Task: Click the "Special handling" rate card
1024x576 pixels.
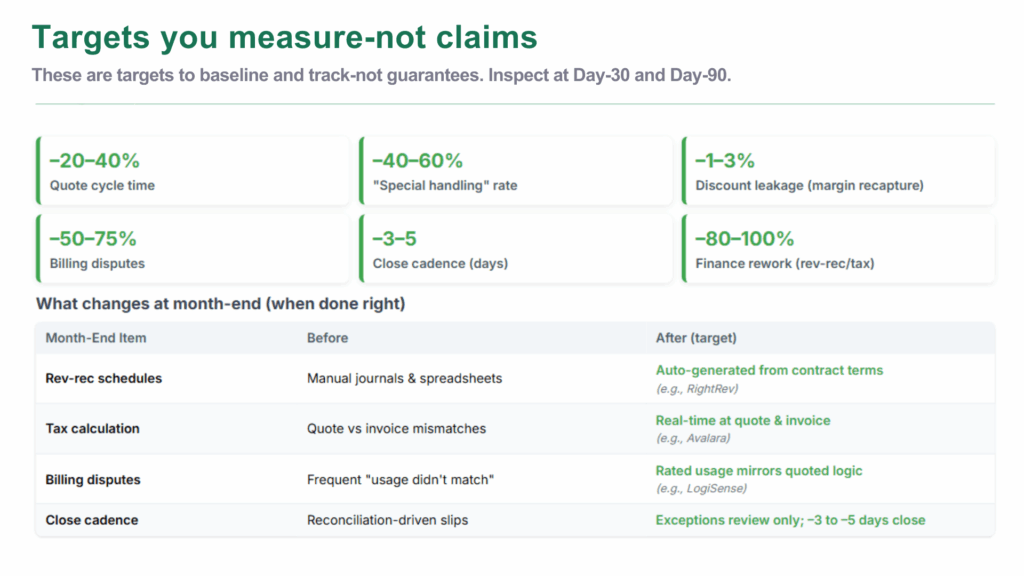Action: click(516, 171)
